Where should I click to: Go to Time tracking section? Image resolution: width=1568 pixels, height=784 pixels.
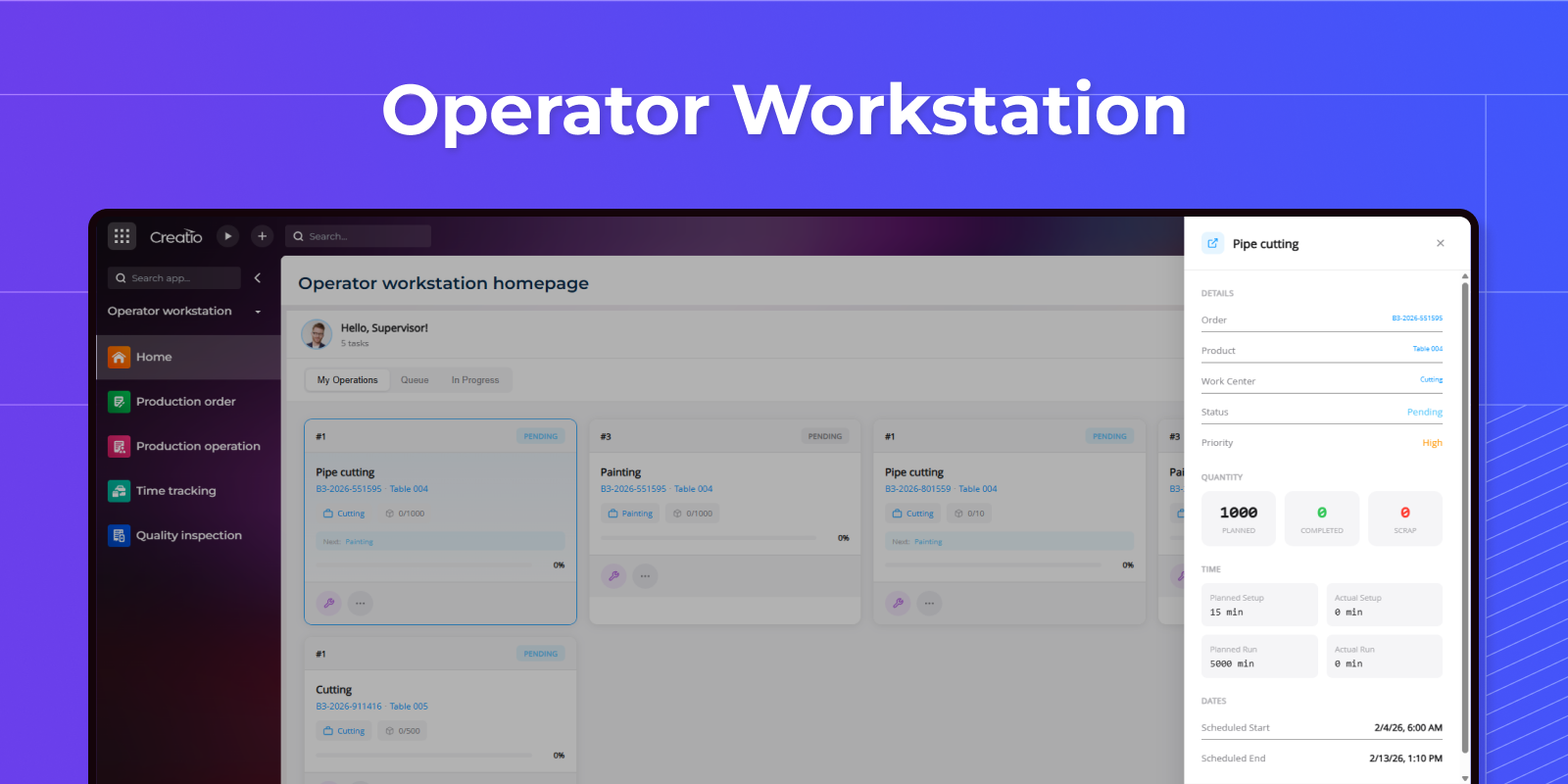175,491
